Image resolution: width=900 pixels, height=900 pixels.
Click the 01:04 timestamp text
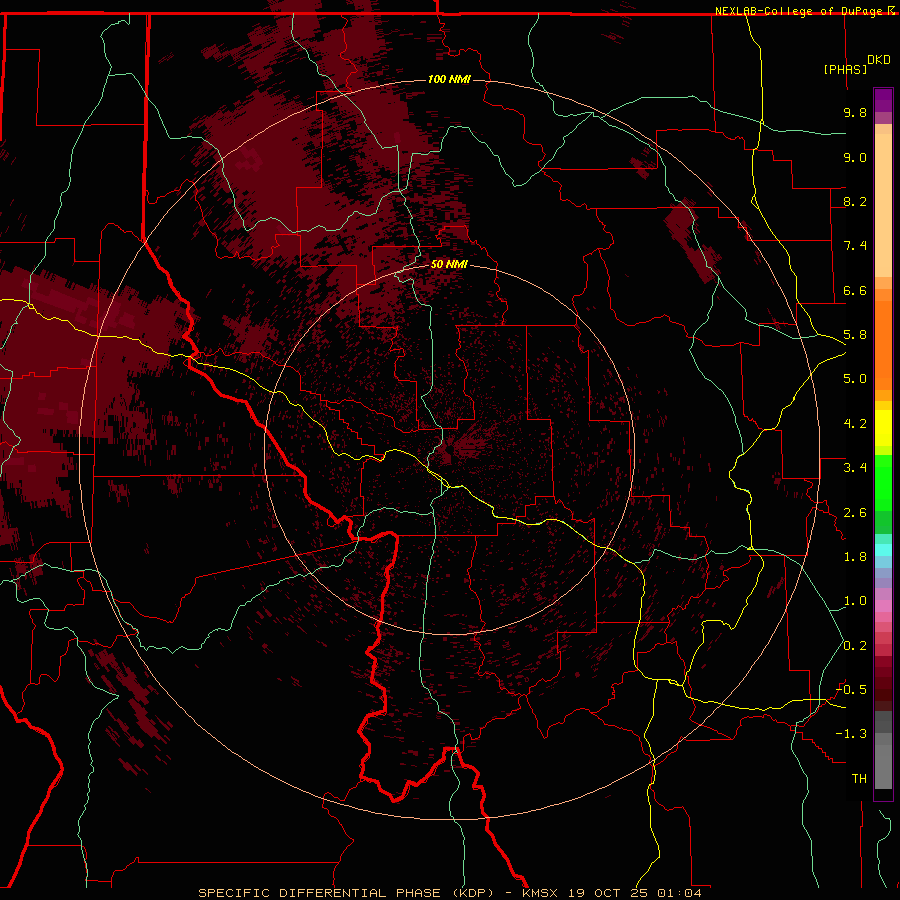[679, 893]
